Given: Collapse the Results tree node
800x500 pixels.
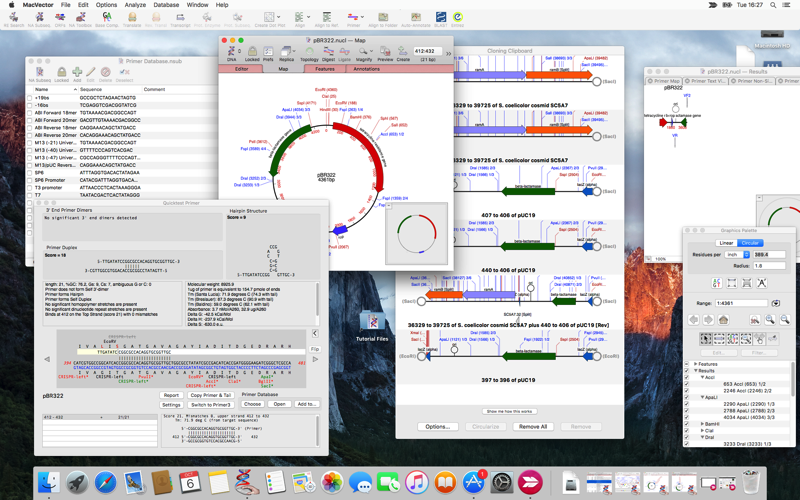Looking at the screenshot, I should click(695, 370).
